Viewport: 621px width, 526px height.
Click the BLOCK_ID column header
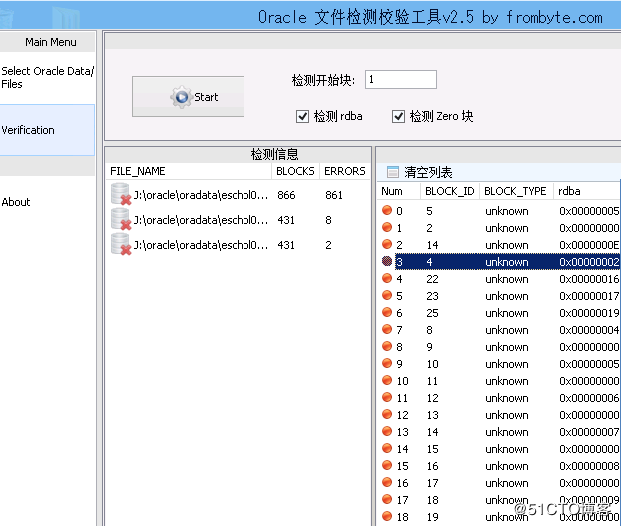pyautogui.click(x=450, y=191)
